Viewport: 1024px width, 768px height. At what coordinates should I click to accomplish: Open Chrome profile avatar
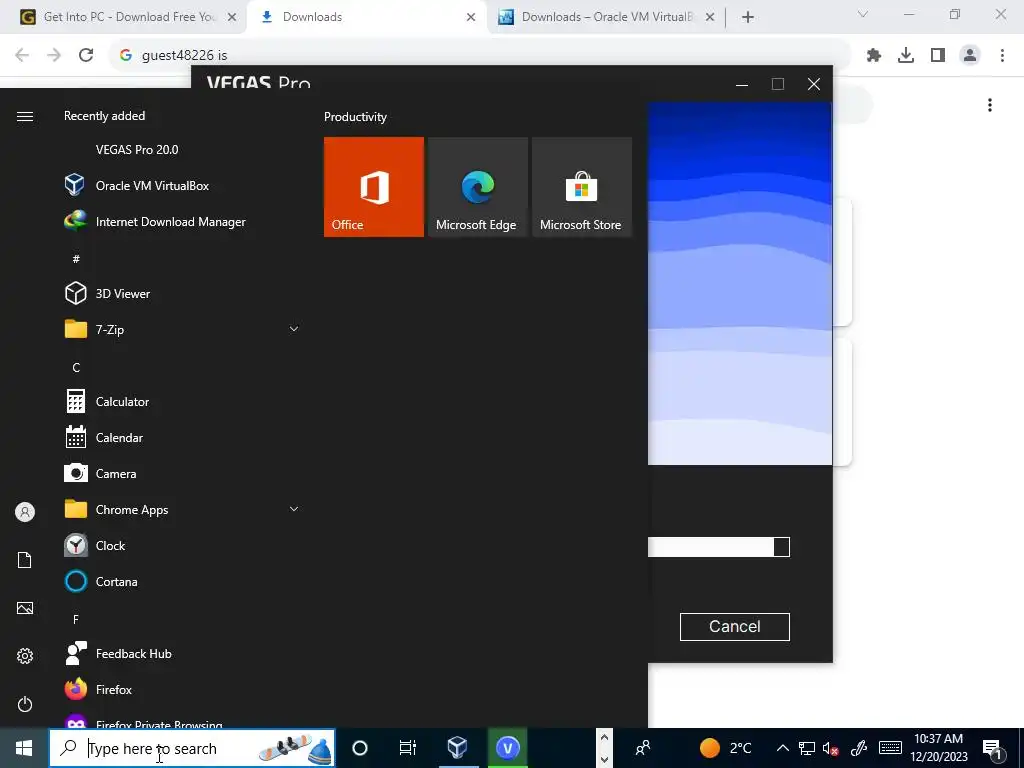point(970,56)
